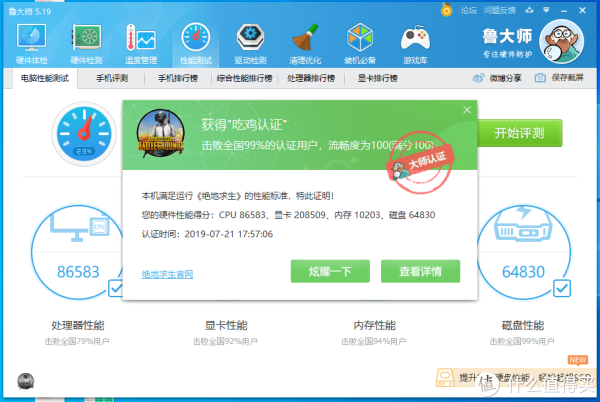Click the 鲁大师 mascot avatar

coord(561,41)
